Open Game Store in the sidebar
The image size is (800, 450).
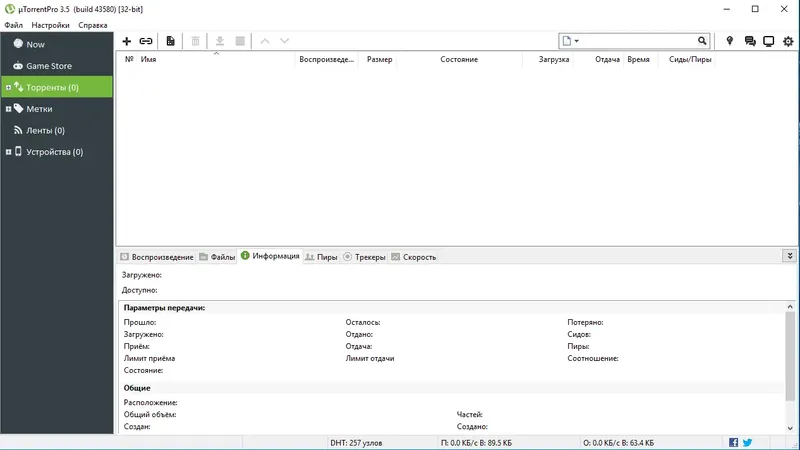[x=57, y=66]
